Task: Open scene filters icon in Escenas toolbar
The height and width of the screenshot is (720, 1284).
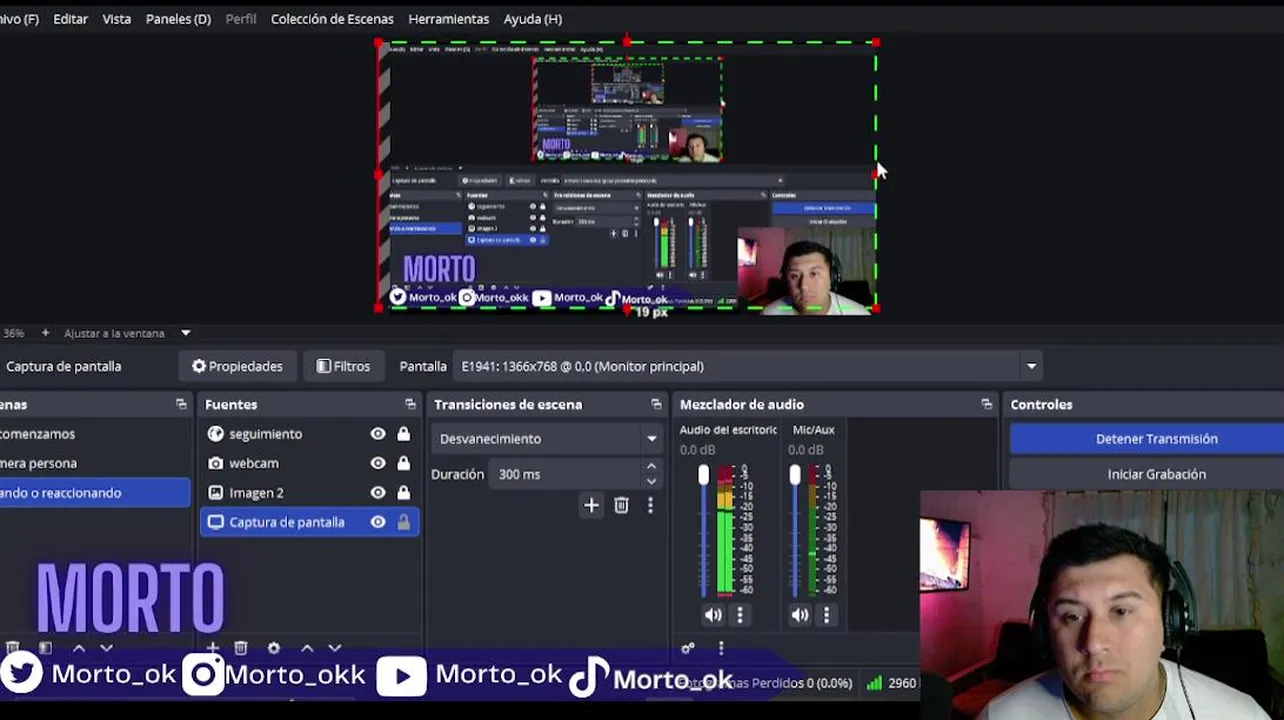Action: click(x=45, y=648)
